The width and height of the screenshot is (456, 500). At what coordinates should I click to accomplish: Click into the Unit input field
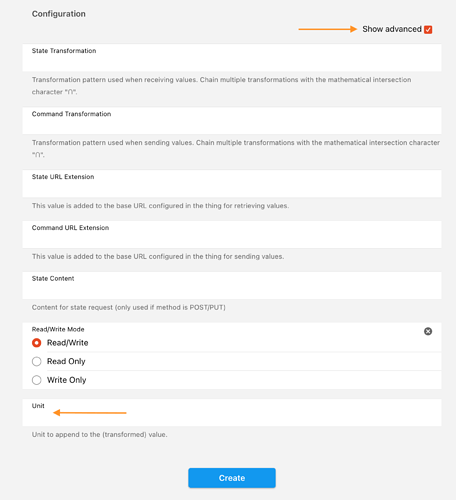[x=232, y=413]
